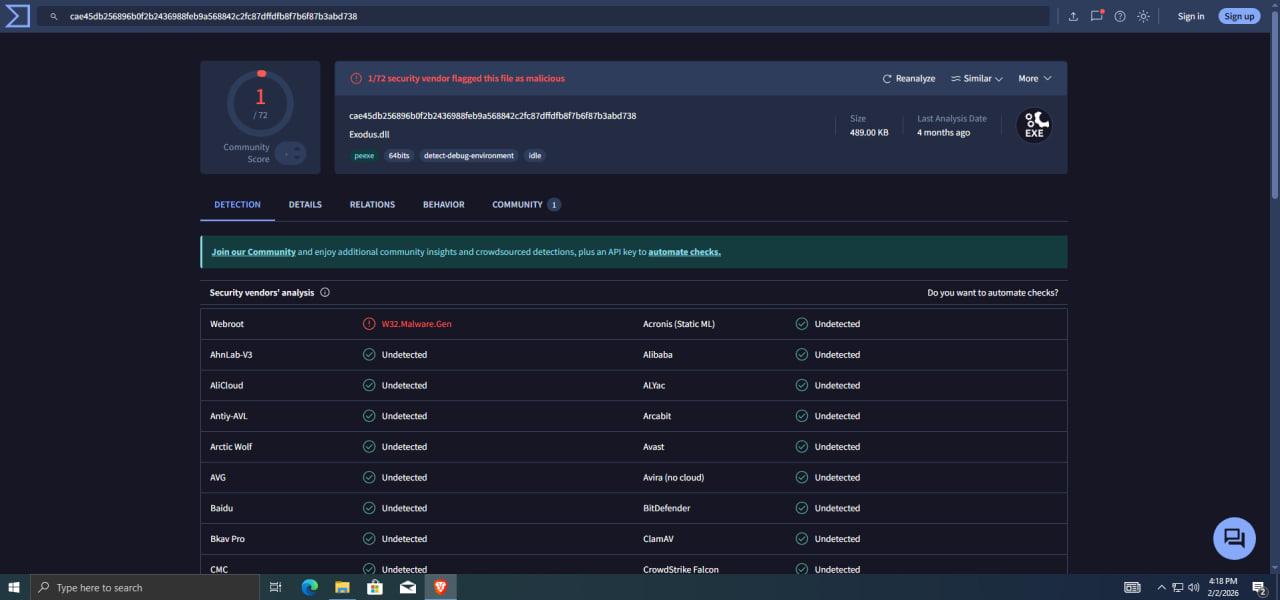This screenshot has height=600, width=1280.
Task: Click the Reanalyze button
Action: pos(909,78)
